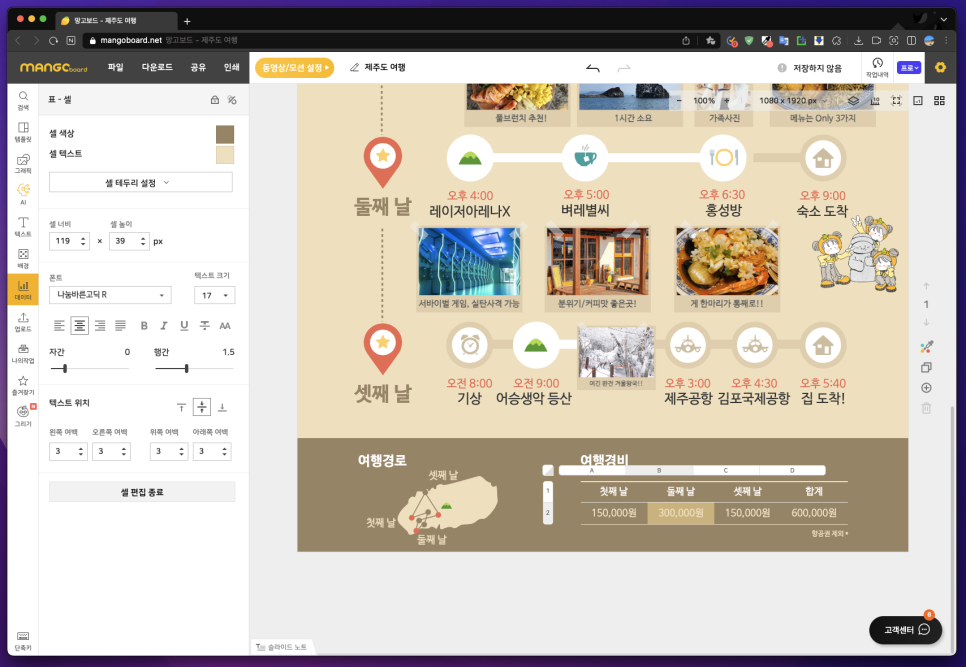
Task: Adjust the 셀 너비 width stepper
Action: pos(83,241)
